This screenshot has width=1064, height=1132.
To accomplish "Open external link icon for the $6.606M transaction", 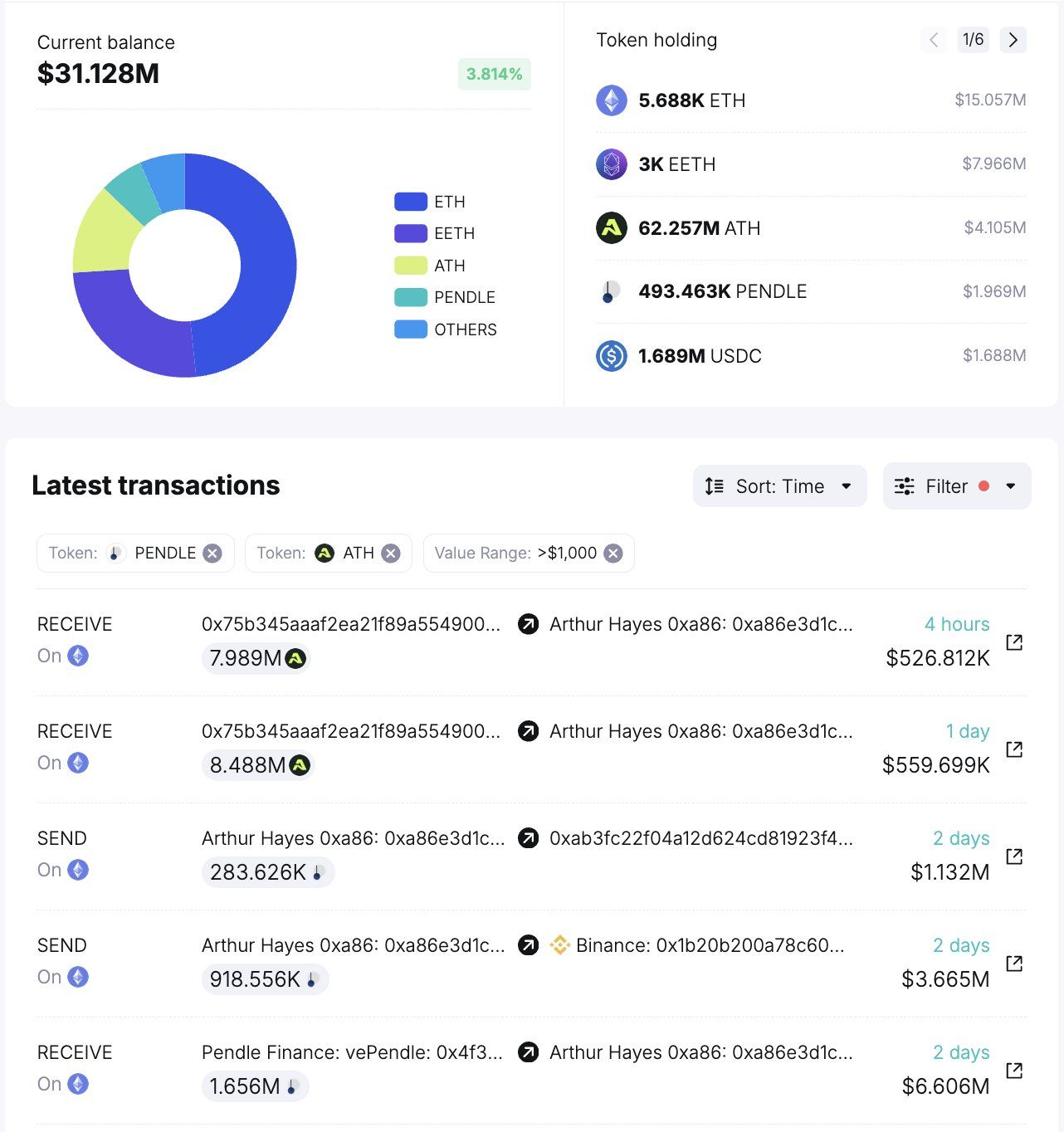I will click(1014, 1069).
